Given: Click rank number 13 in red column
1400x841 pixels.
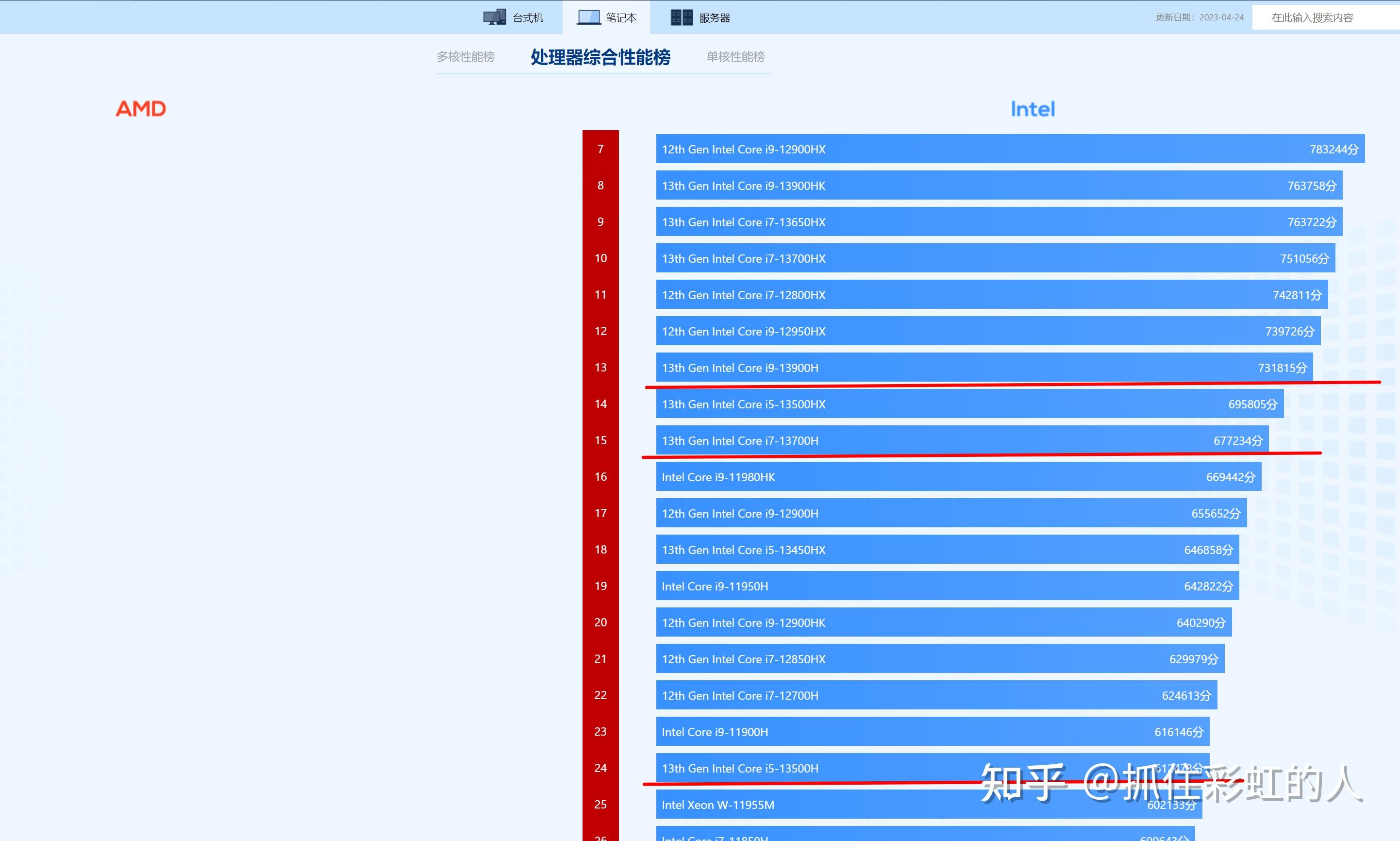Looking at the screenshot, I should pyautogui.click(x=600, y=367).
